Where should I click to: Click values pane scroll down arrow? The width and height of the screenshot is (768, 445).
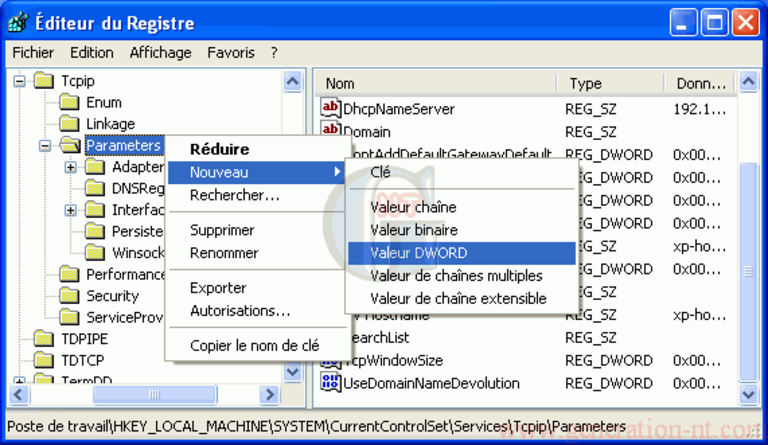pyautogui.click(x=748, y=395)
